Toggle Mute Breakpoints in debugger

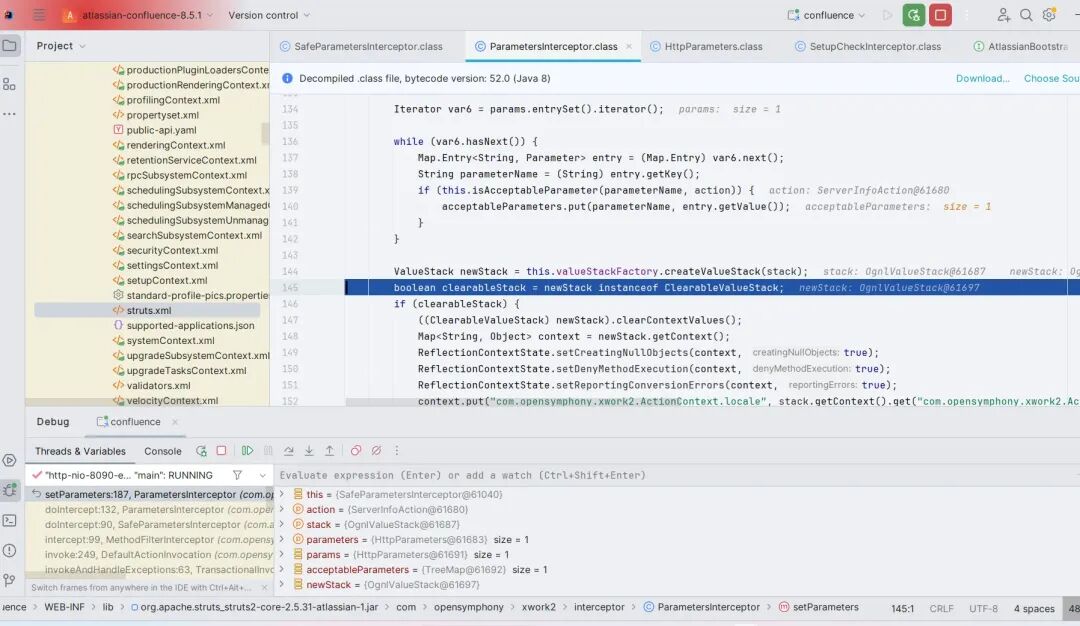point(376,450)
